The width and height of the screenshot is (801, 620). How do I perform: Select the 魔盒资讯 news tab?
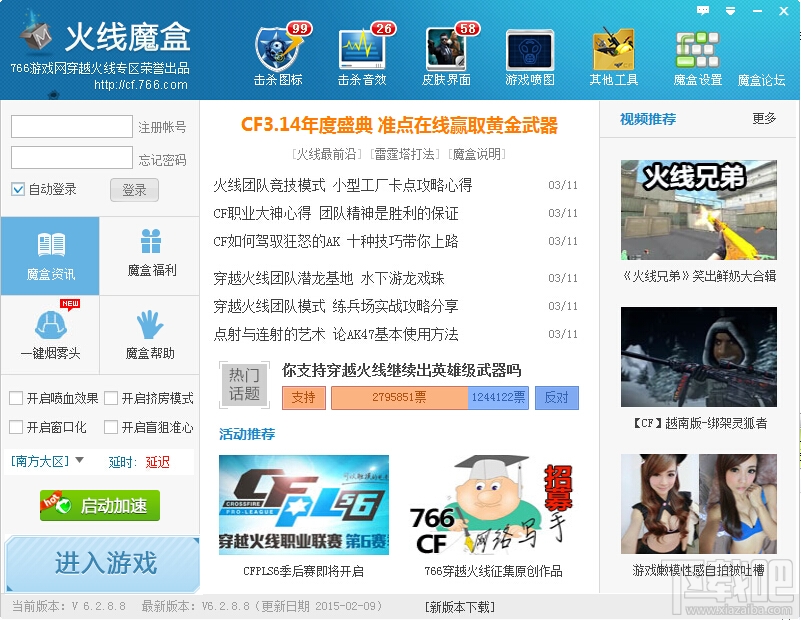click(x=50, y=256)
